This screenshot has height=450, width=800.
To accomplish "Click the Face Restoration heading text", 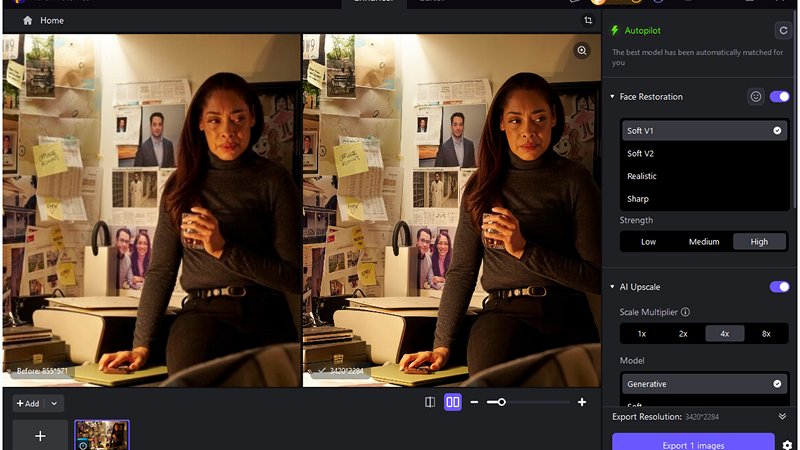I will [x=651, y=96].
